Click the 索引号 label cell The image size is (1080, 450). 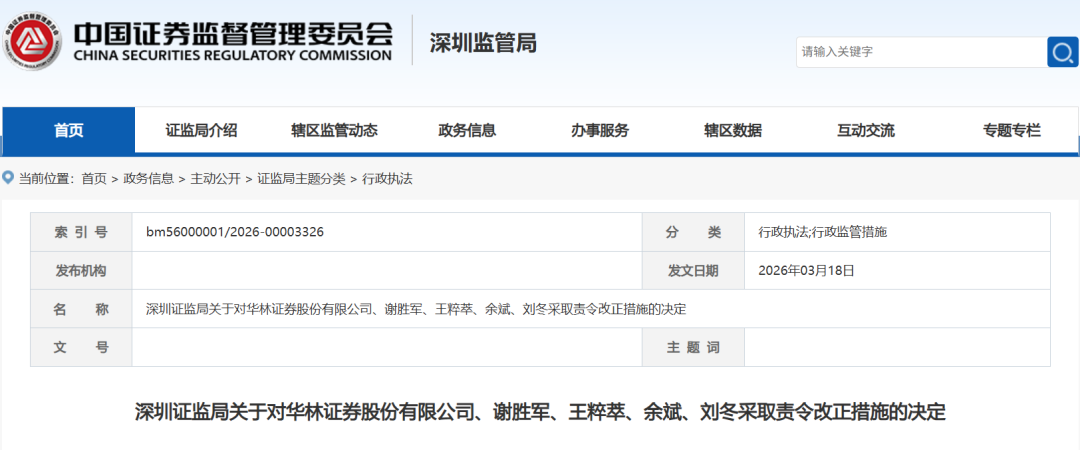[81, 232]
